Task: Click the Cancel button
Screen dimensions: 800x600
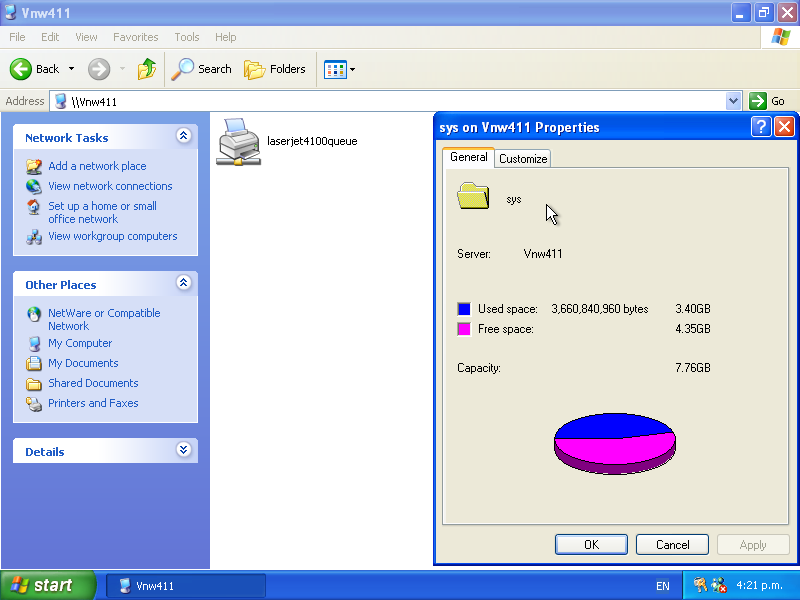Action: (x=672, y=544)
